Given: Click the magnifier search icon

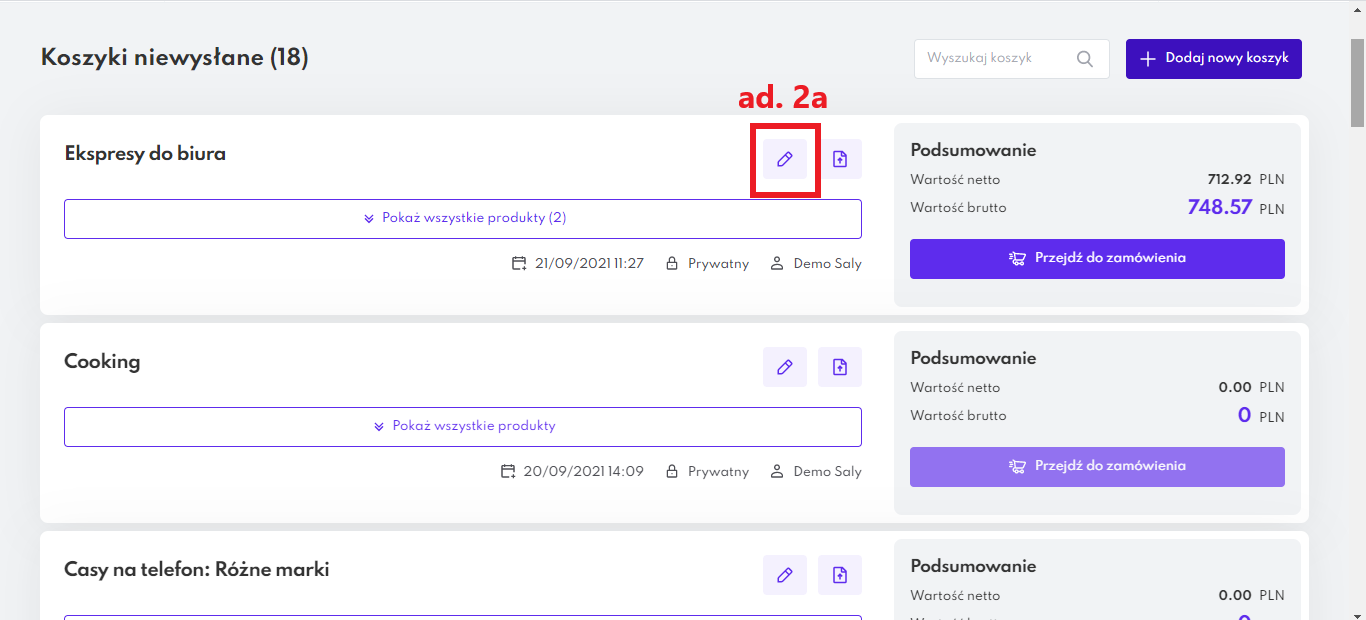Looking at the screenshot, I should (1085, 59).
